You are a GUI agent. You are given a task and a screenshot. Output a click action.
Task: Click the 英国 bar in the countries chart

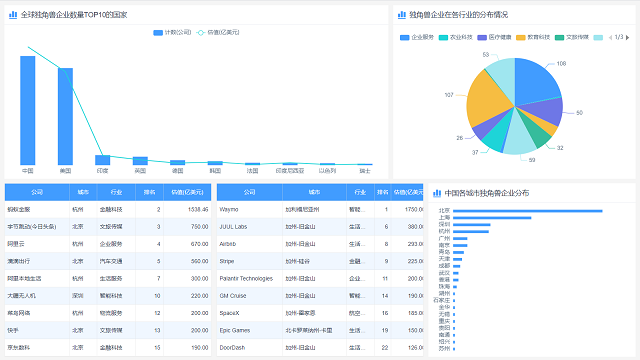pyautogui.click(x=140, y=161)
